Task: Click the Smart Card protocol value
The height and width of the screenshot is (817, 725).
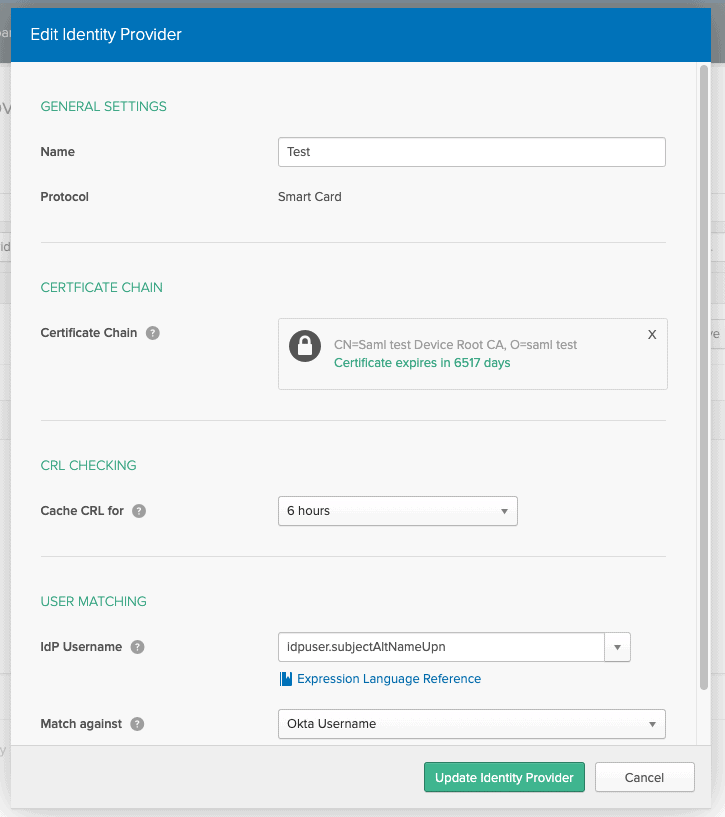Action: tap(310, 197)
